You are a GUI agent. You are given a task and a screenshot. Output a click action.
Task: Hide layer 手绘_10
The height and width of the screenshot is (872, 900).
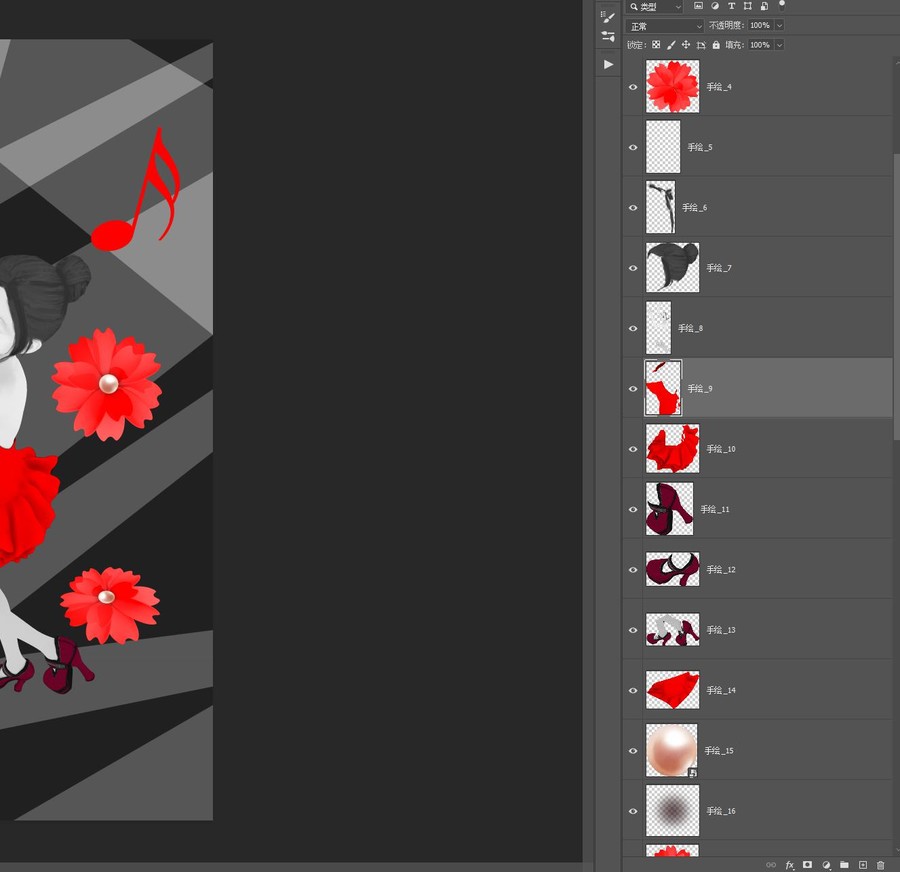click(x=633, y=449)
